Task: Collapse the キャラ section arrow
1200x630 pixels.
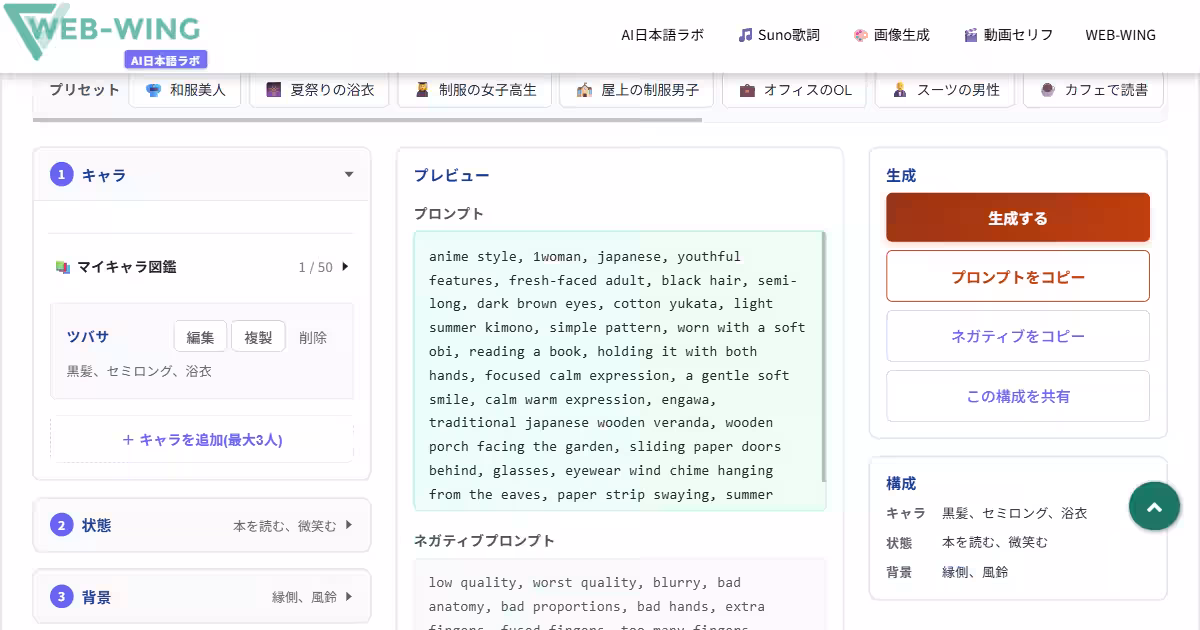Action: coord(349,175)
